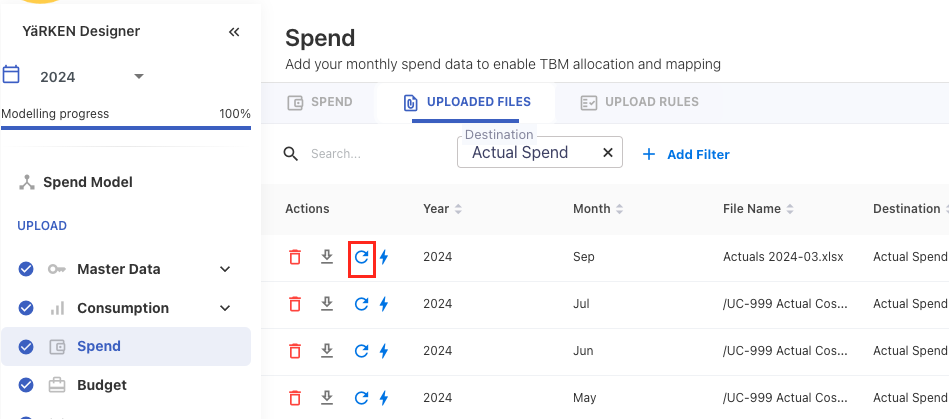Collapse the sidebar with double chevron
949x419 pixels.
click(234, 32)
